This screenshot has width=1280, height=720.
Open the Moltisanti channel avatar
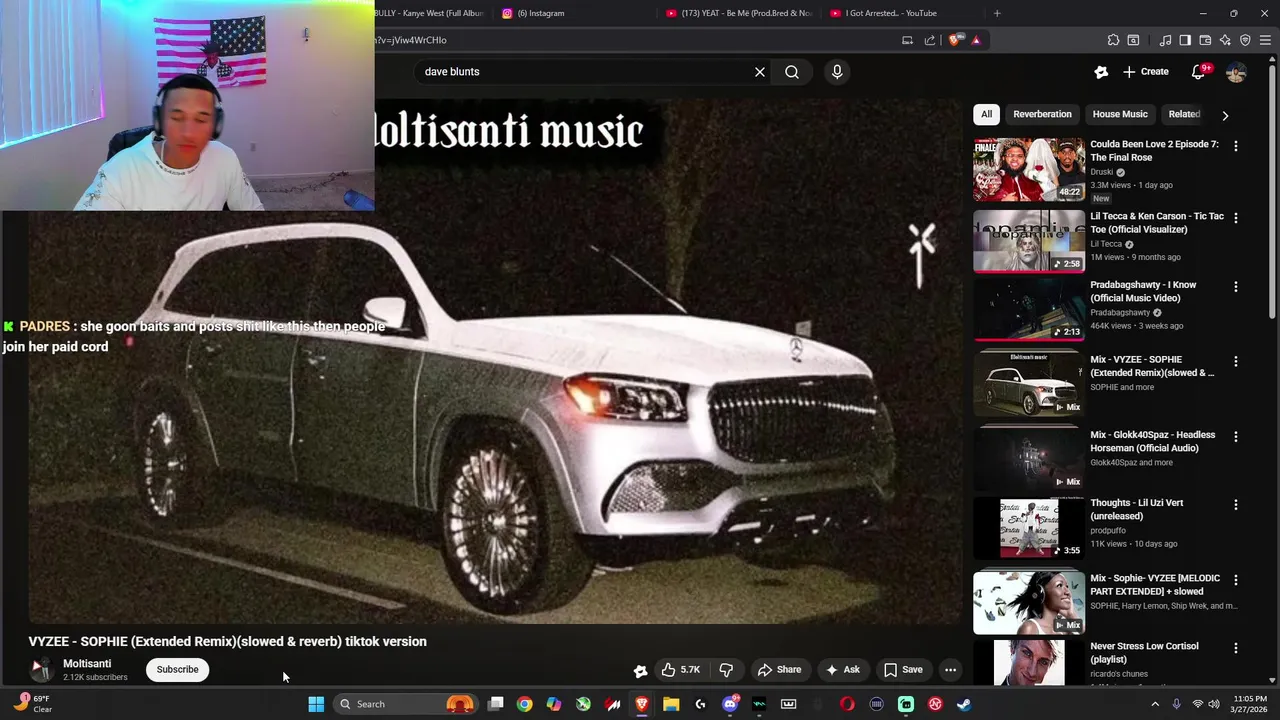[41, 669]
